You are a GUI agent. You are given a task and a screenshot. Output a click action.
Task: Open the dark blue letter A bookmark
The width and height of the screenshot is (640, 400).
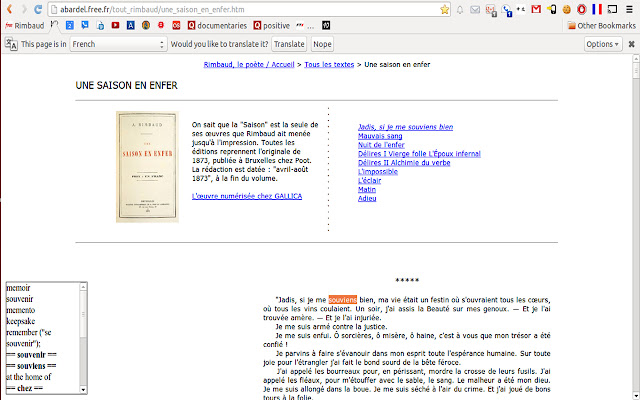click(131, 26)
